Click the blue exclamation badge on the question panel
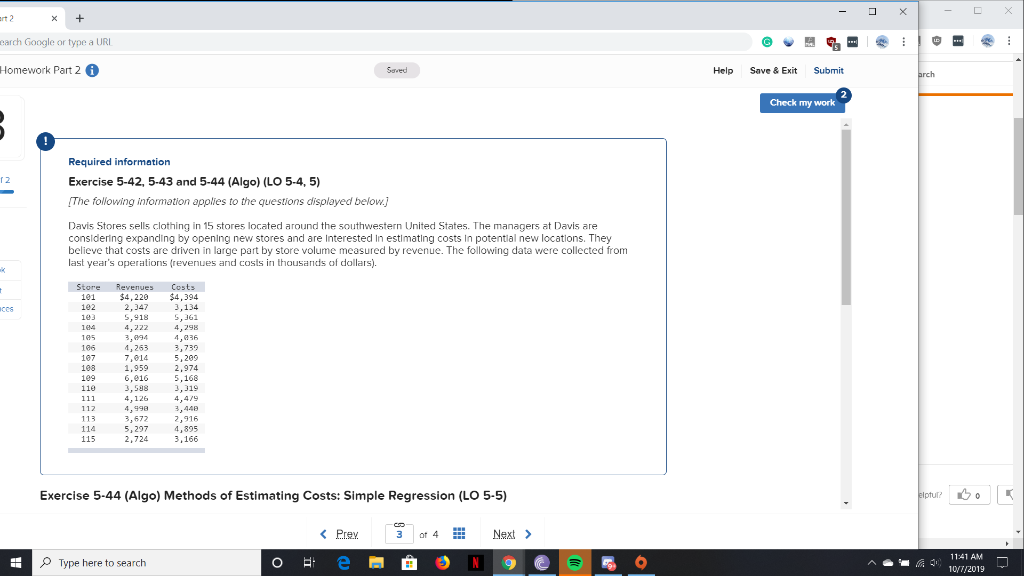Screen dimensions: 1024x576 click(45, 141)
